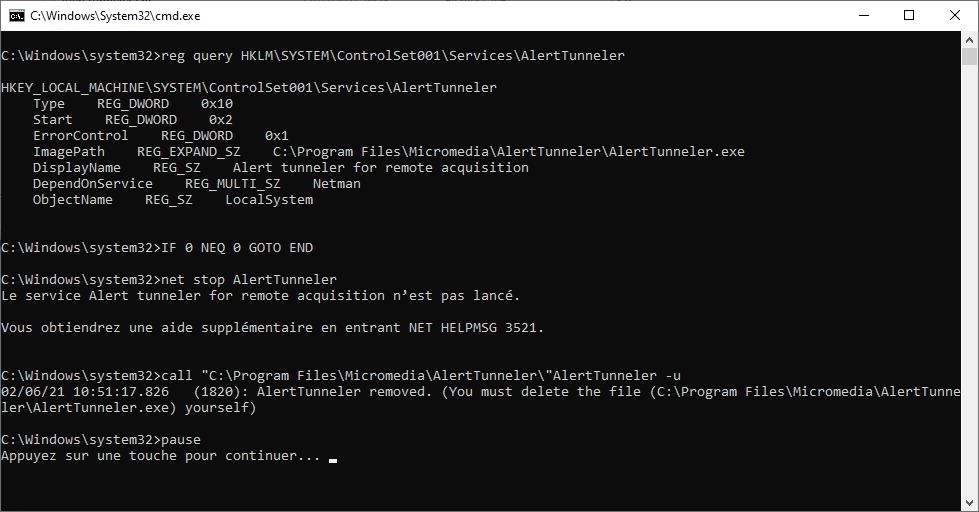Click the scrollbar up arrow
The image size is (979, 512).
[970, 41]
